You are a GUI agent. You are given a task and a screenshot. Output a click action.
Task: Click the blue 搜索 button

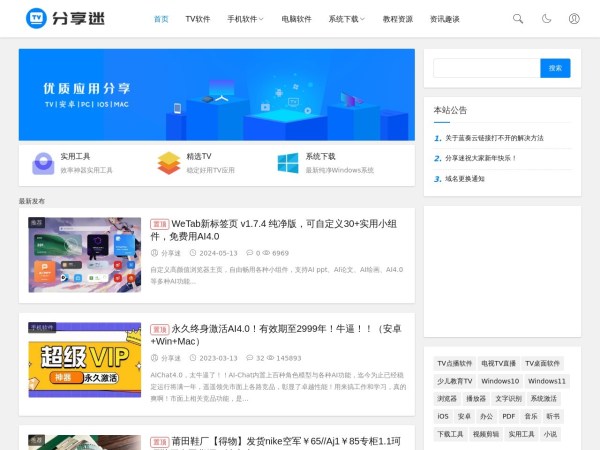pyautogui.click(x=555, y=68)
